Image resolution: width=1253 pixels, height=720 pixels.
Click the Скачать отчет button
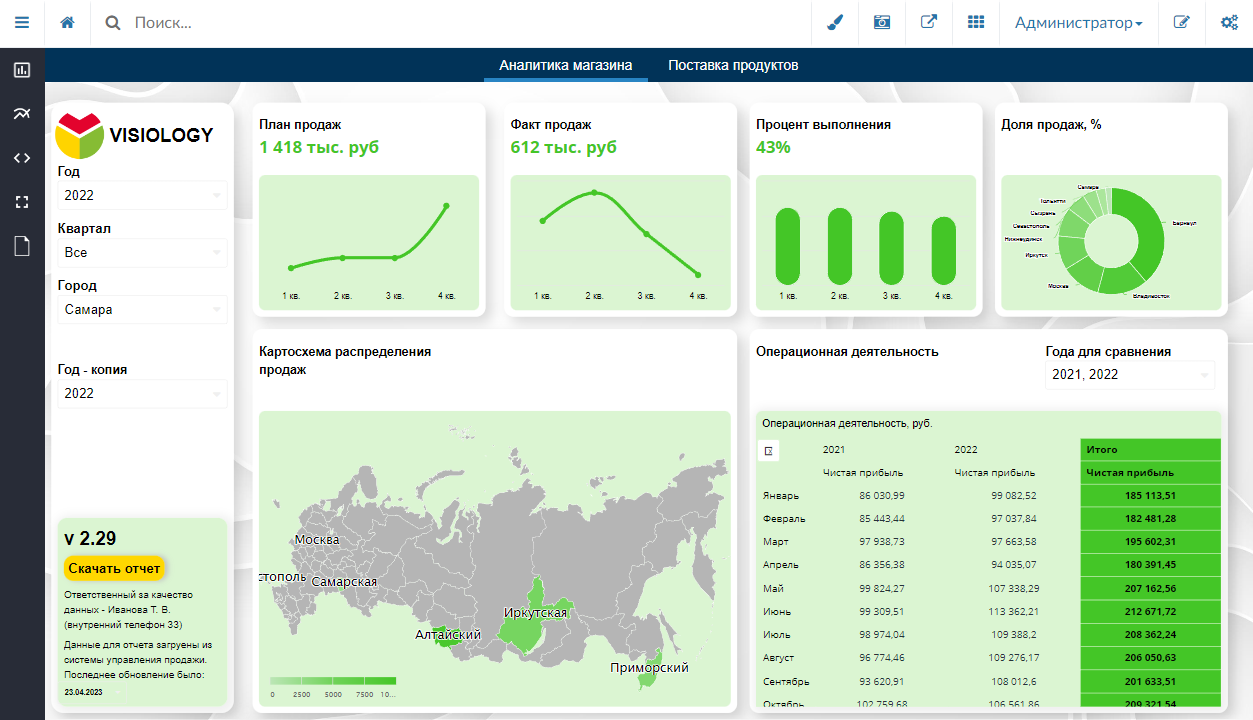point(114,568)
